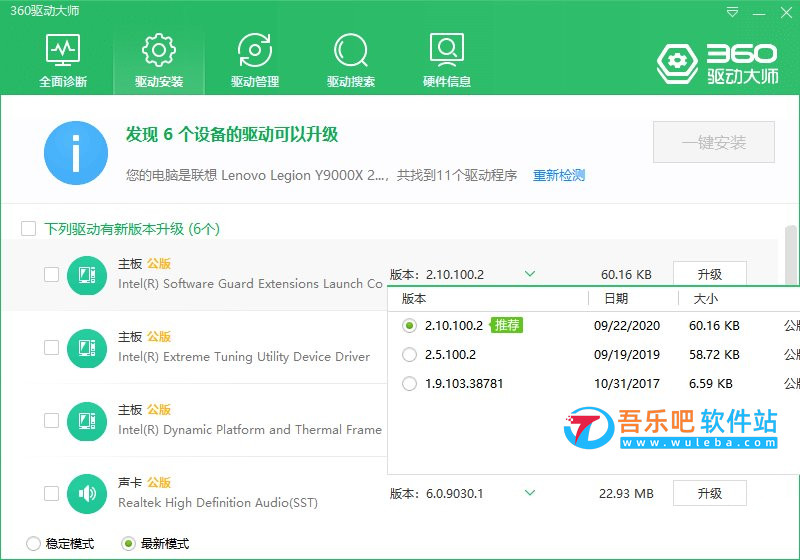800x560 pixels.
Task: Collapse version dropdown arrow for 2.10.100.2
Action: pyautogui.click(x=530, y=274)
